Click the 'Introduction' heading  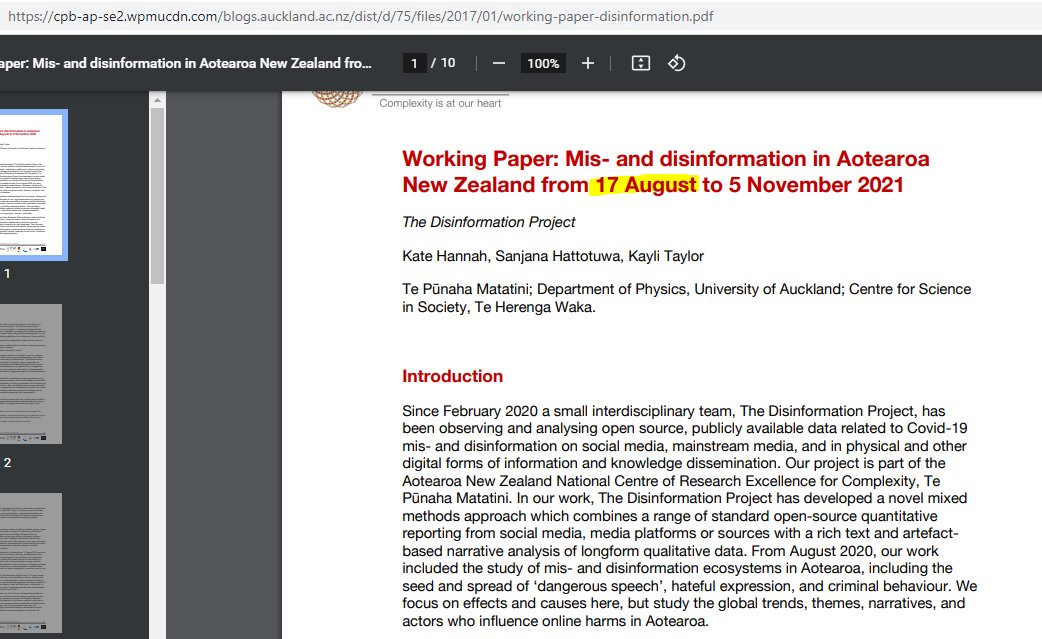(452, 376)
